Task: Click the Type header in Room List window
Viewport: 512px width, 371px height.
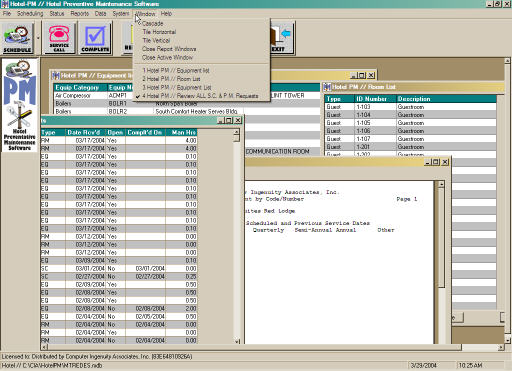Action: point(339,99)
